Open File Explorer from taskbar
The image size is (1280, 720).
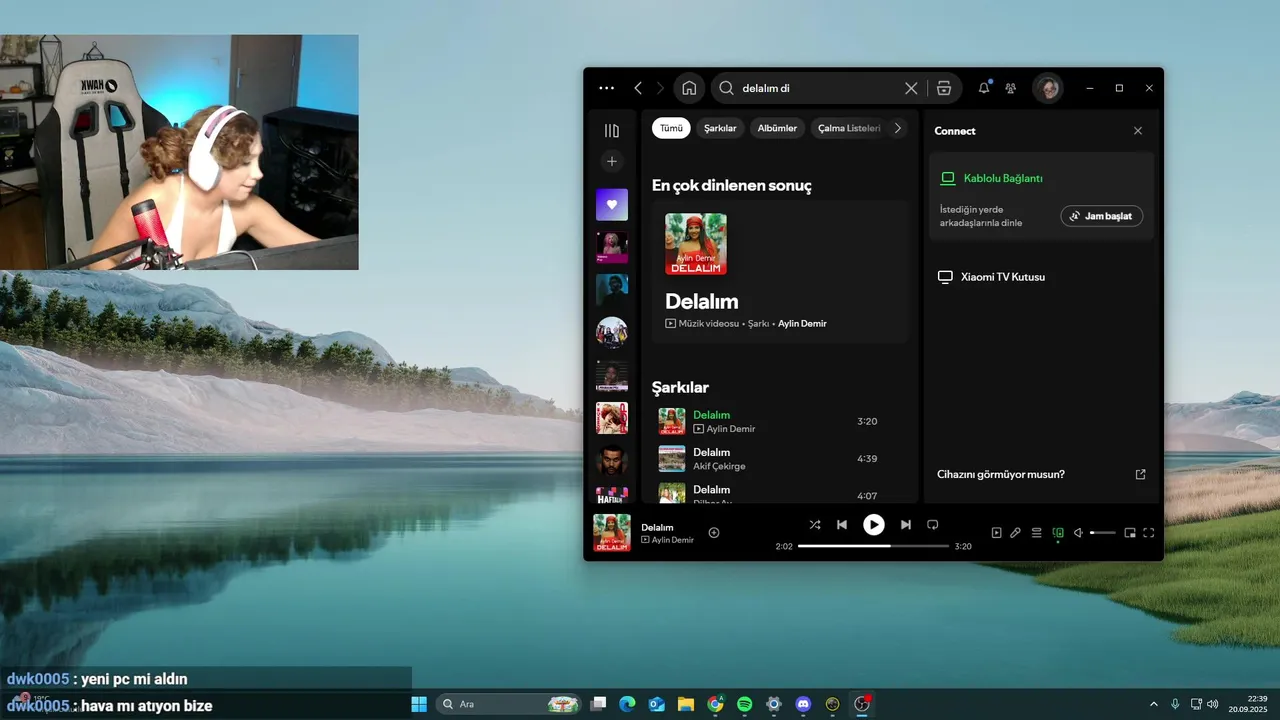(686, 704)
